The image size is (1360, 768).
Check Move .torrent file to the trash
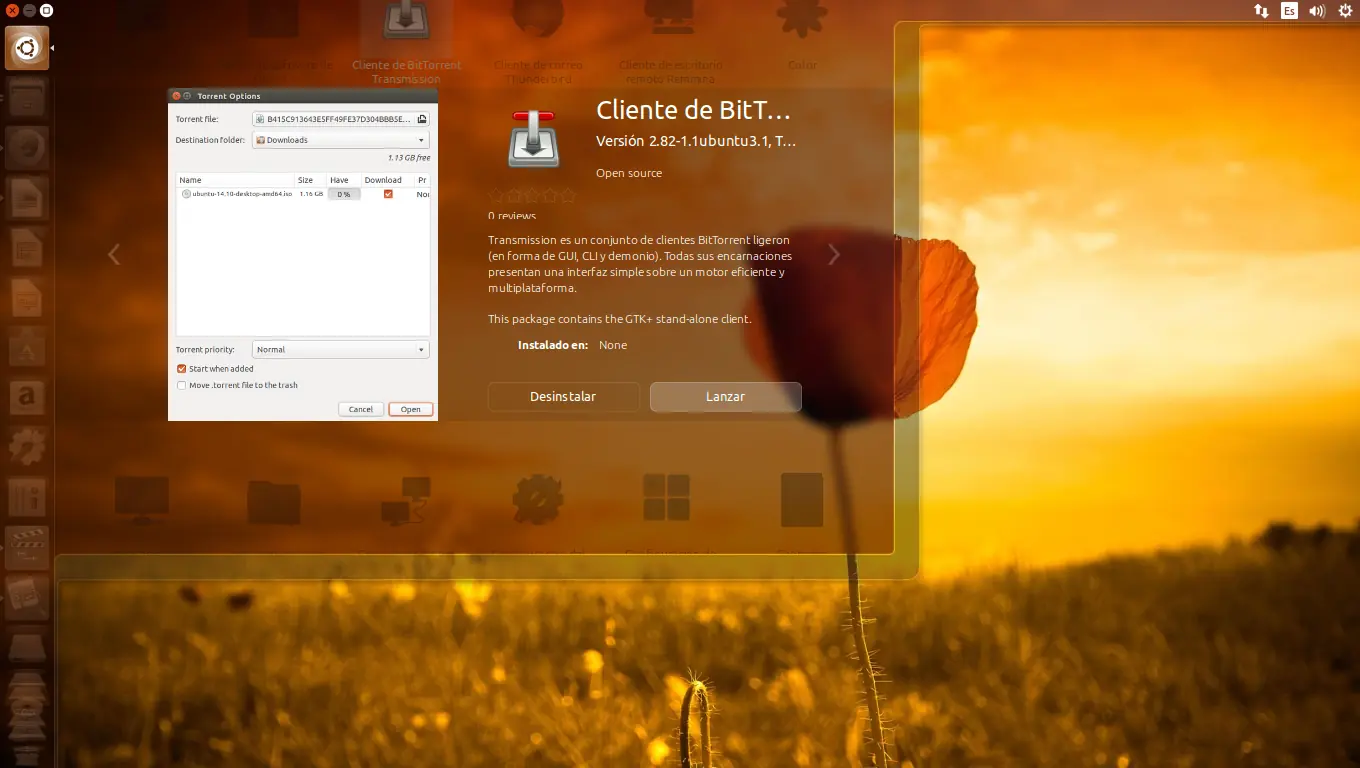(x=182, y=385)
